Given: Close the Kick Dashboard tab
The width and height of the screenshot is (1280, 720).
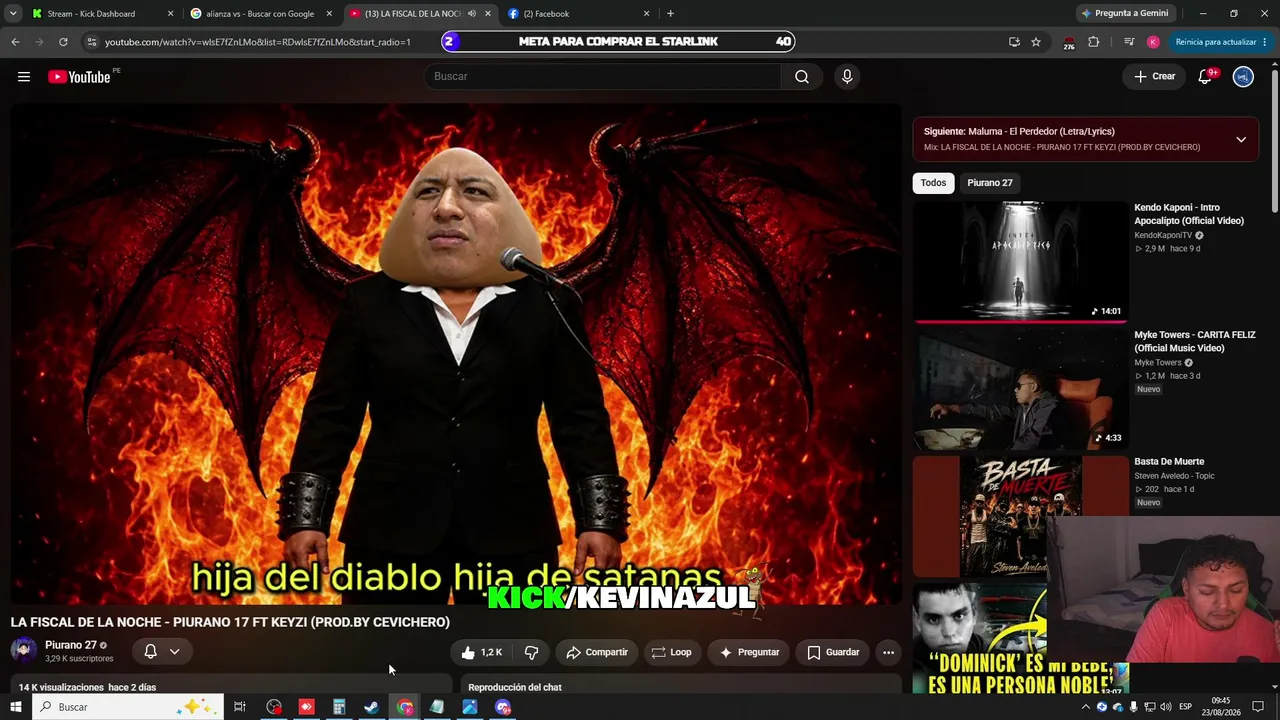Looking at the screenshot, I should [170, 14].
